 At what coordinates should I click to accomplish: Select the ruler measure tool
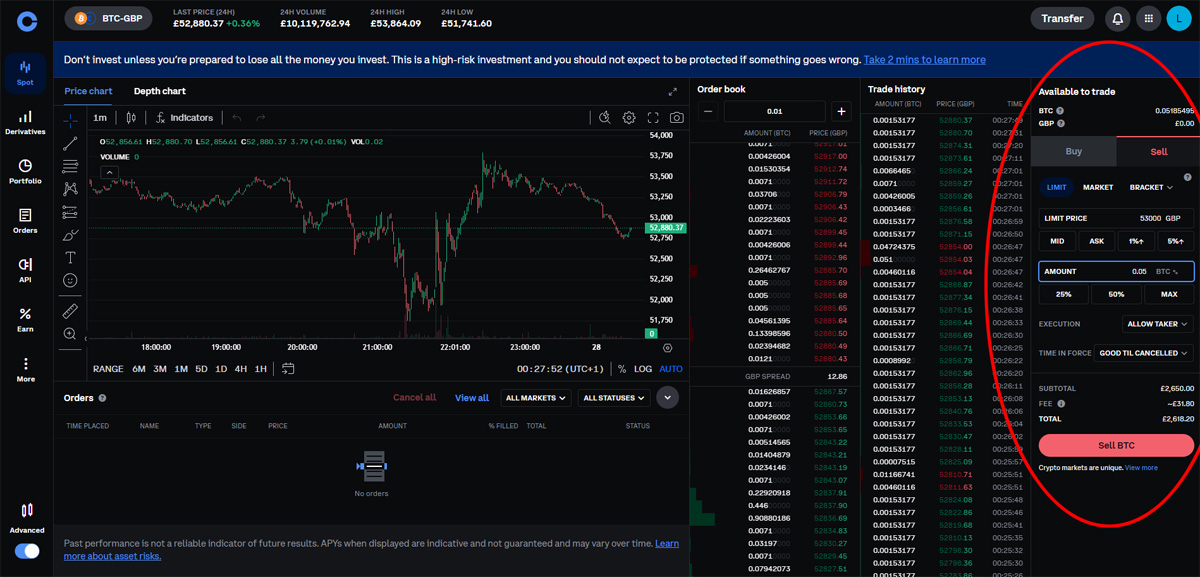[x=70, y=311]
